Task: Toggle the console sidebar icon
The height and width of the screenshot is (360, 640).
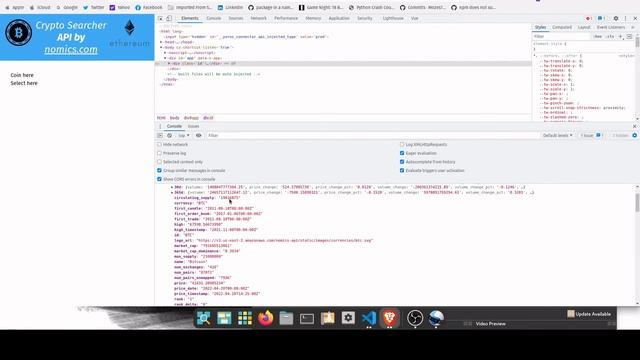Action: pos(160,136)
